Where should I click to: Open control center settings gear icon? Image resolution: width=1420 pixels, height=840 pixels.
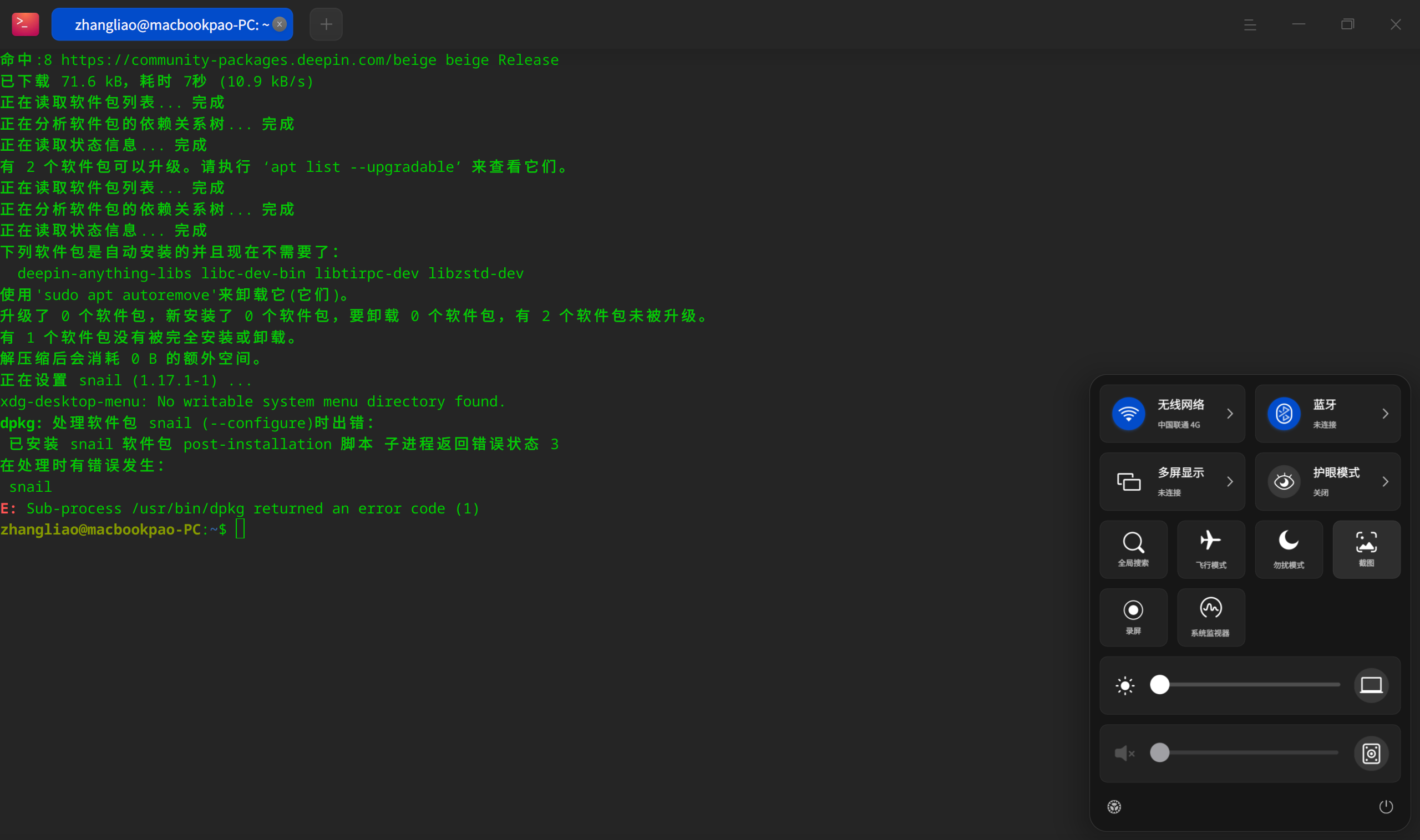pyautogui.click(x=1114, y=807)
